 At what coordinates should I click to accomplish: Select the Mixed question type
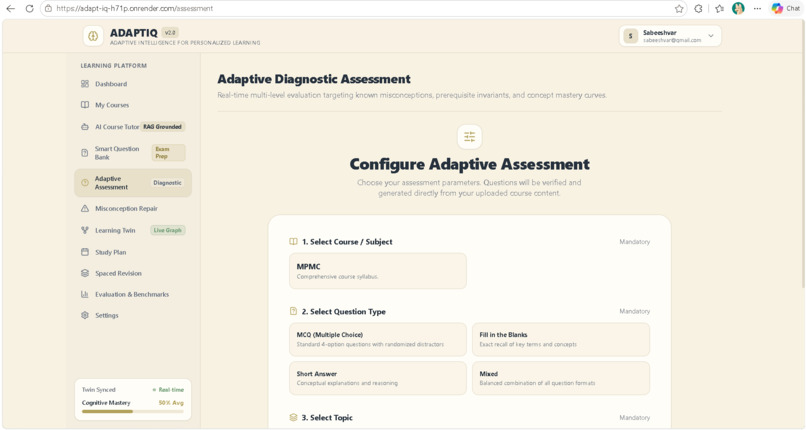coord(561,378)
